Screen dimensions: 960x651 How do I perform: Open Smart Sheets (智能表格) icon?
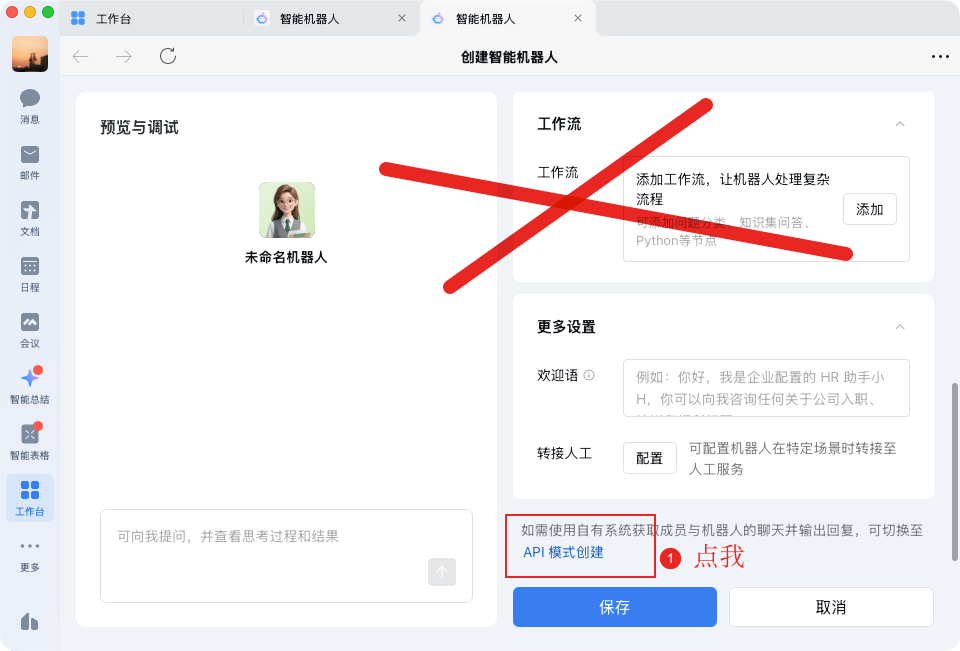30,441
